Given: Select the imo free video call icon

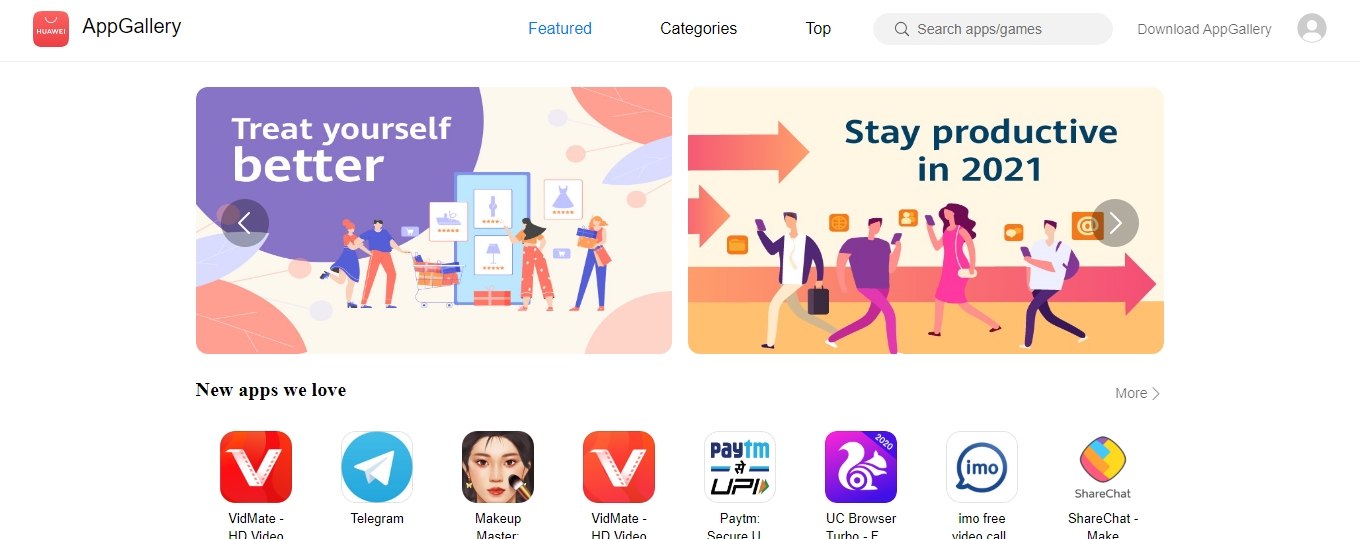Looking at the screenshot, I should [x=982, y=467].
